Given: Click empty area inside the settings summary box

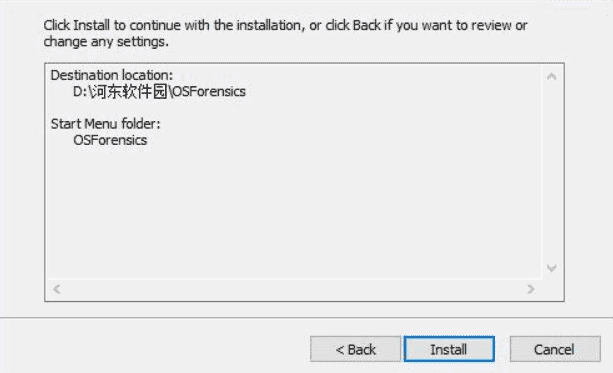Looking at the screenshot, I should 293,211.
